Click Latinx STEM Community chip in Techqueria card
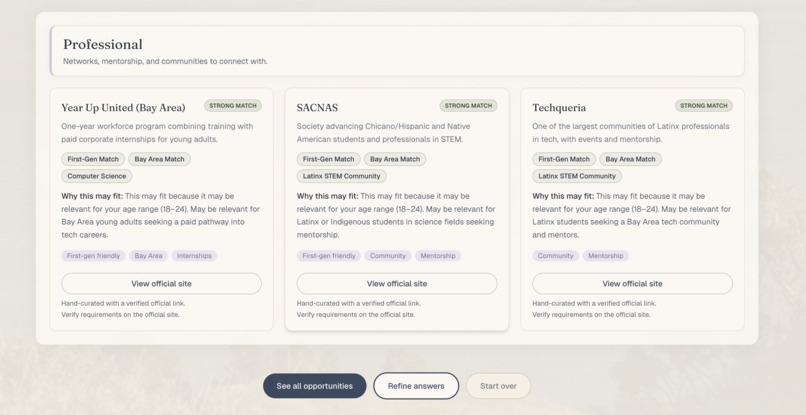The image size is (806, 415). (577, 176)
